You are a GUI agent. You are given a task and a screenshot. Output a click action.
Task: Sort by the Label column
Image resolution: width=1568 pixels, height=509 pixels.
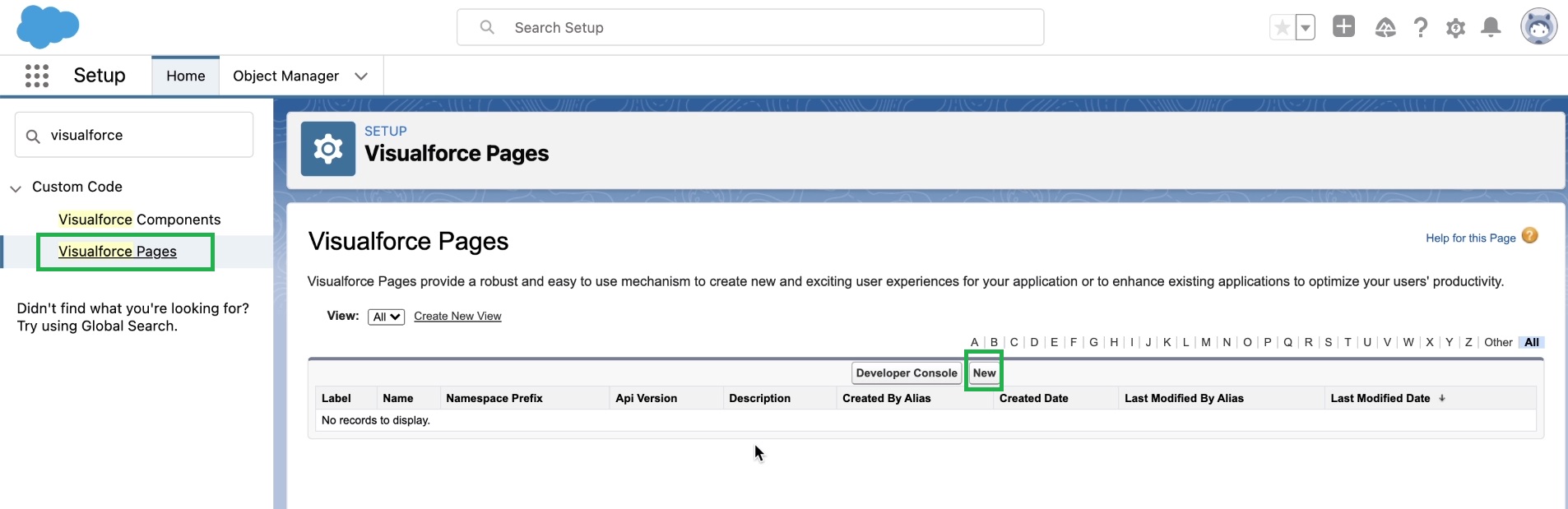click(336, 398)
